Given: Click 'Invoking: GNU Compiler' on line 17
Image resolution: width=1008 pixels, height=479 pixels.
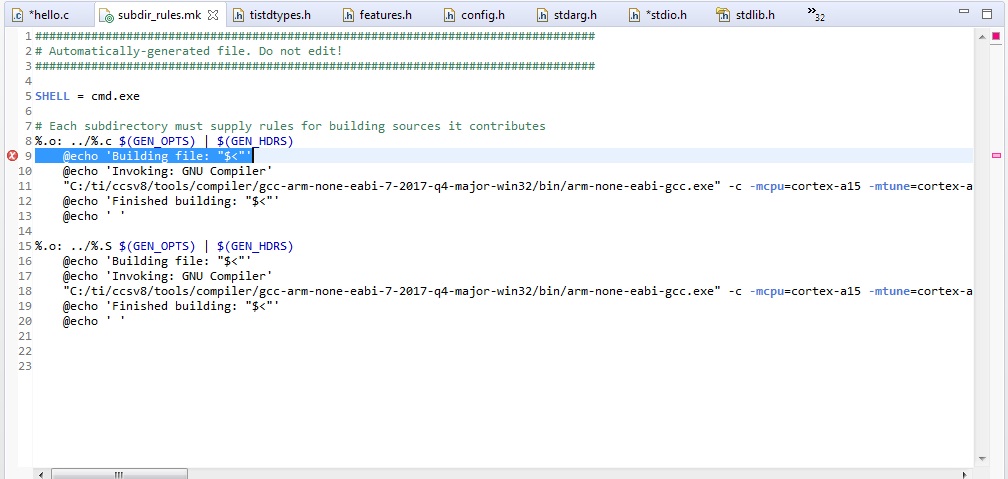Looking at the screenshot, I should 168,276.
